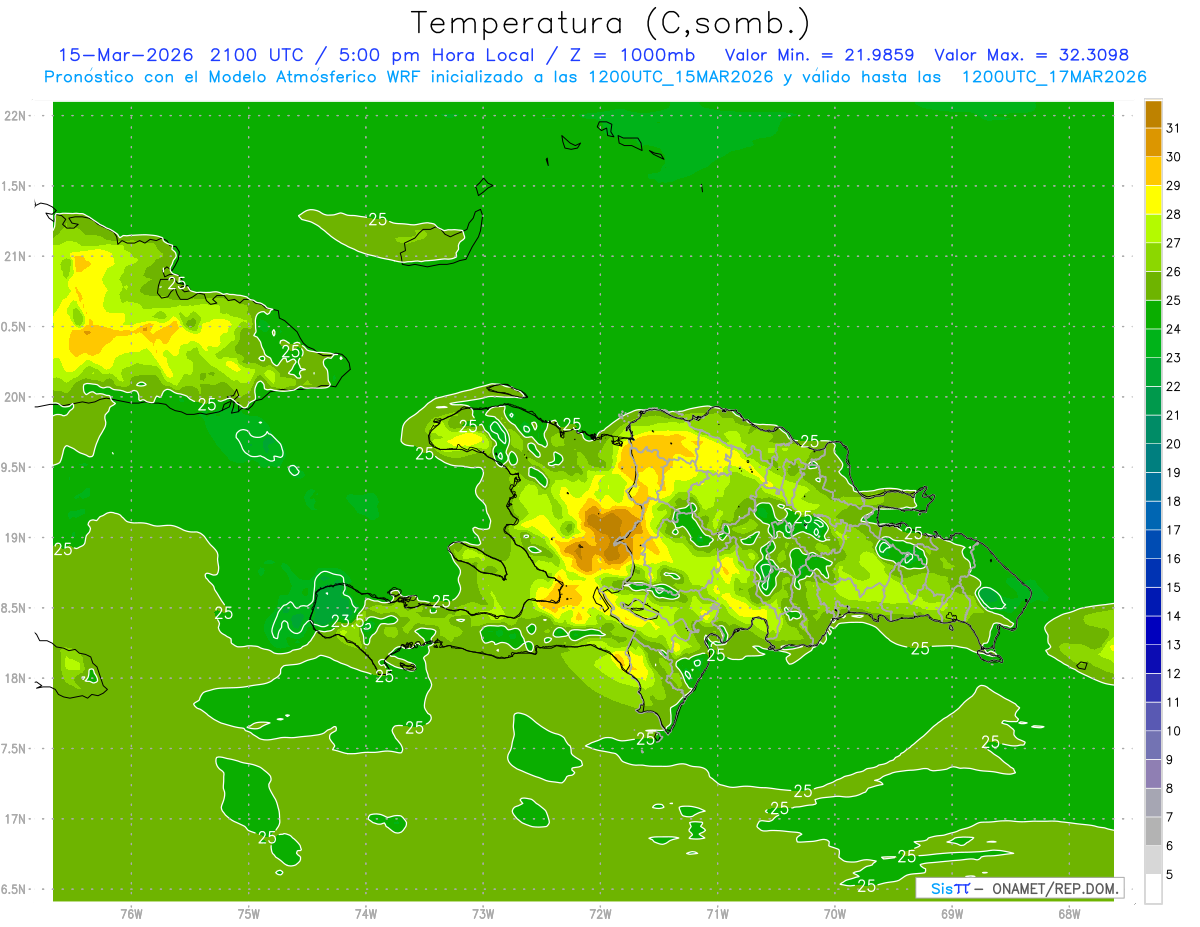
Task: Click the '74W' longitude axis label
Action: [x=365, y=914]
